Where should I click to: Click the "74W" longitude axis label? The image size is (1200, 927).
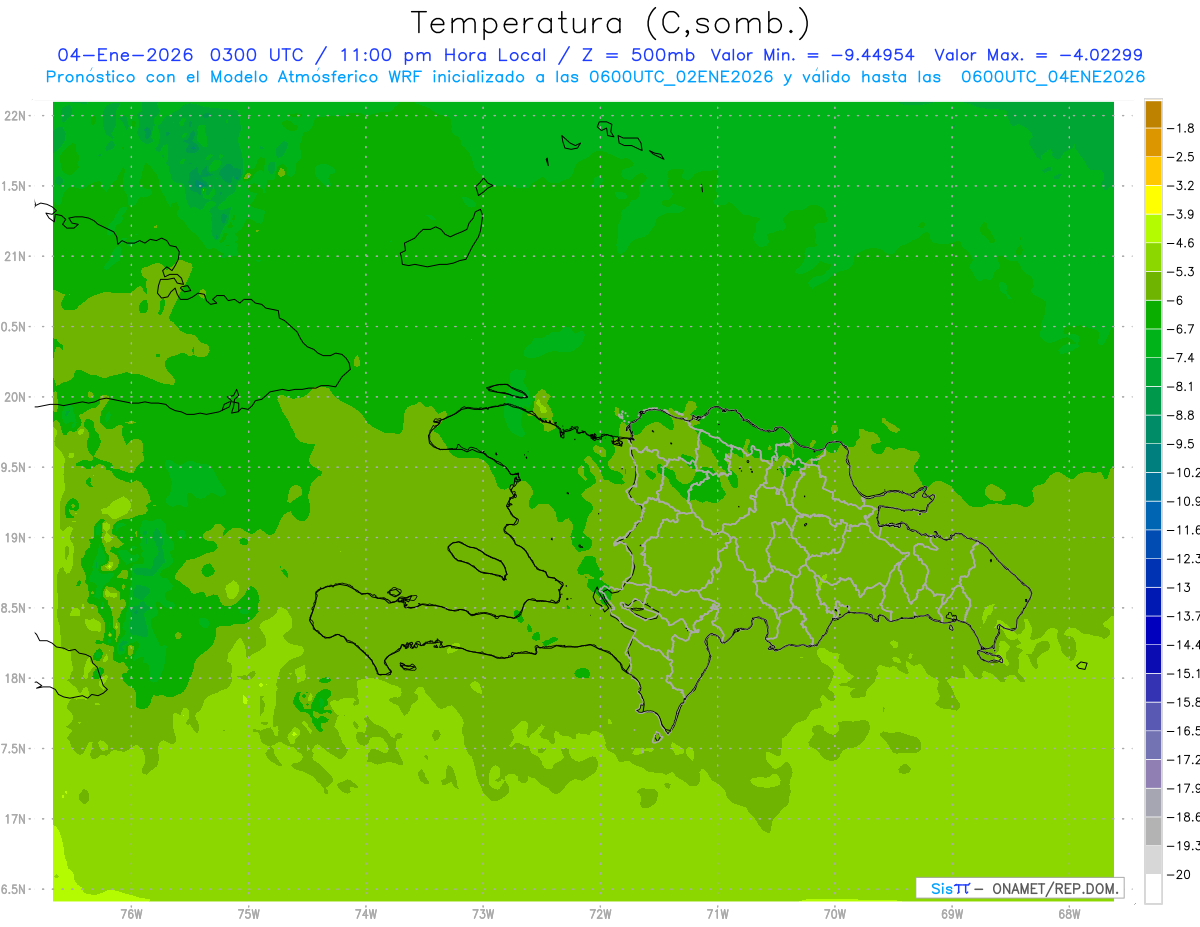(366, 914)
